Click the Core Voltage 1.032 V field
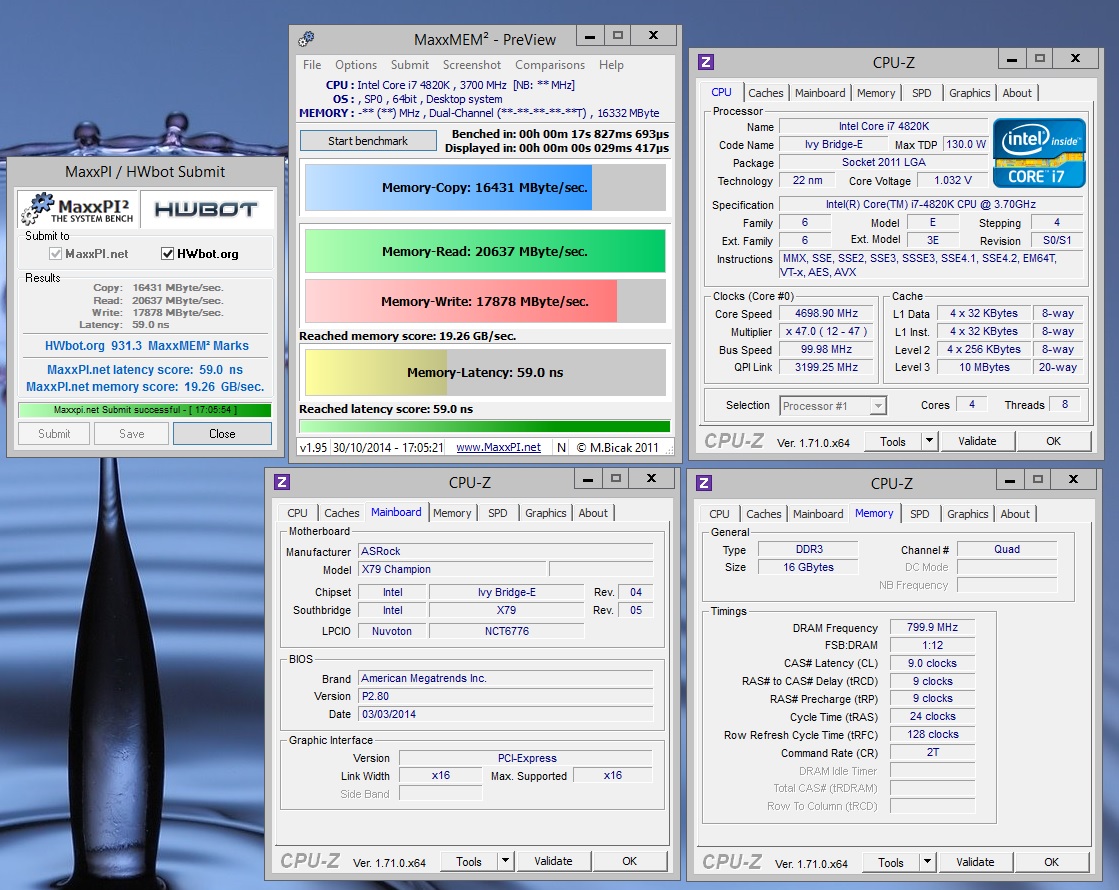Image resolution: width=1119 pixels, height=890 pixels. [x=953, y=181]
